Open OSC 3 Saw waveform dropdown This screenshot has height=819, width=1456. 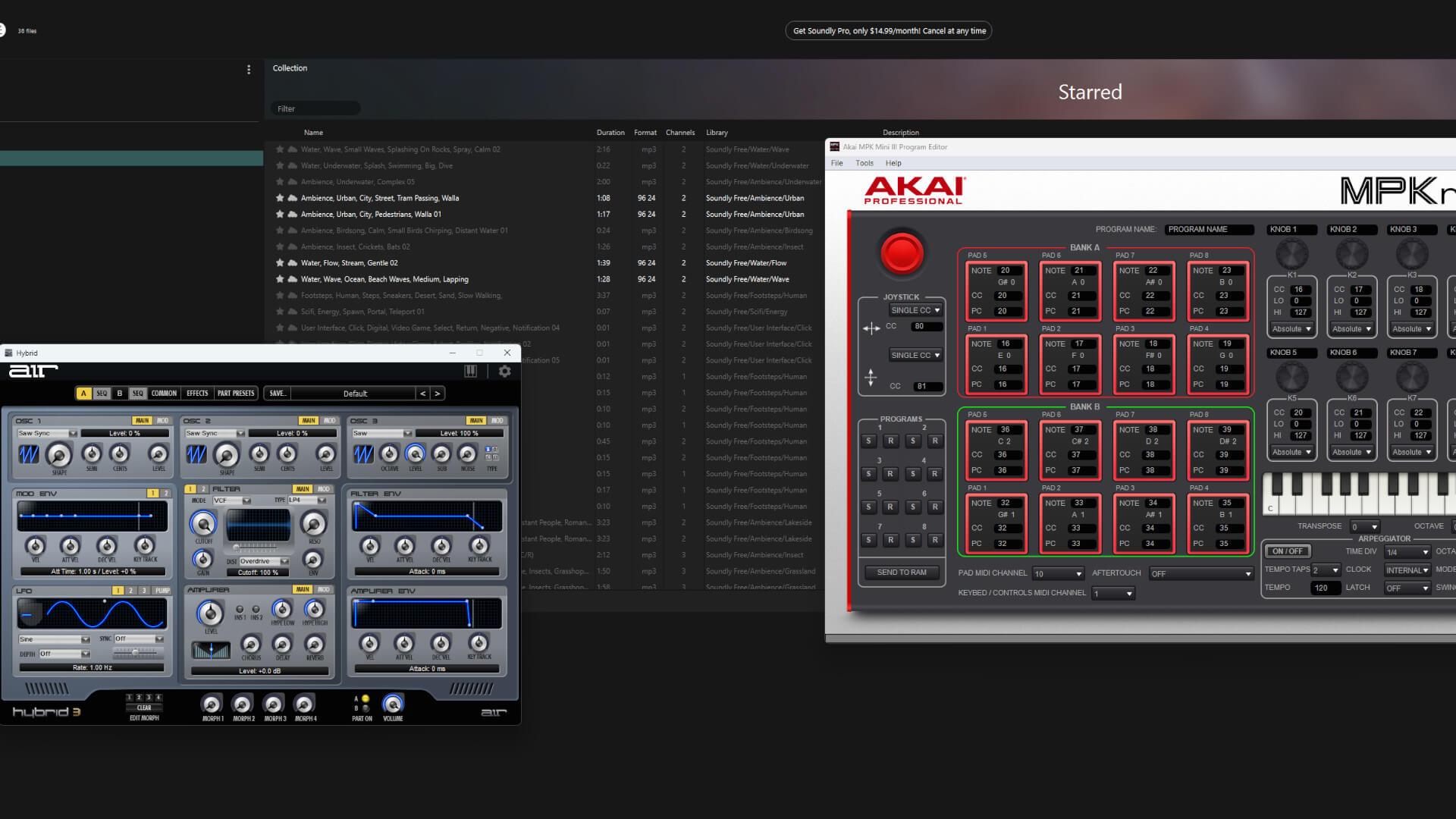pos(382,434)
